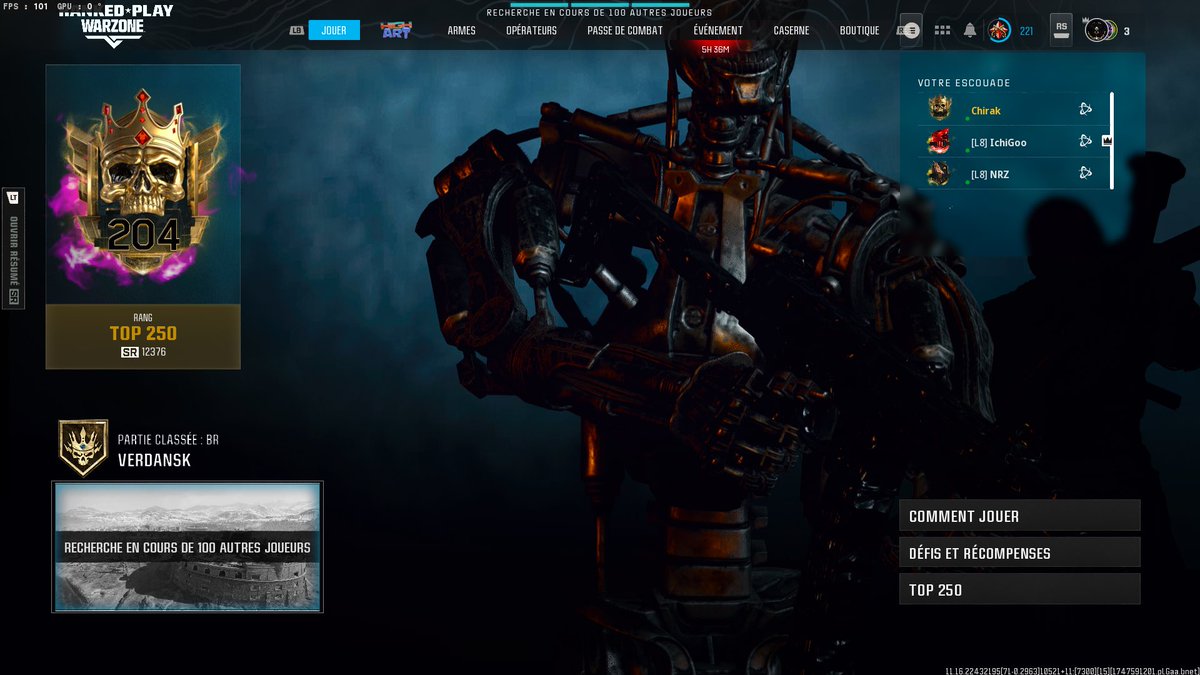
Task: Click the Votre Escouade heading
Action: (964, 83)
